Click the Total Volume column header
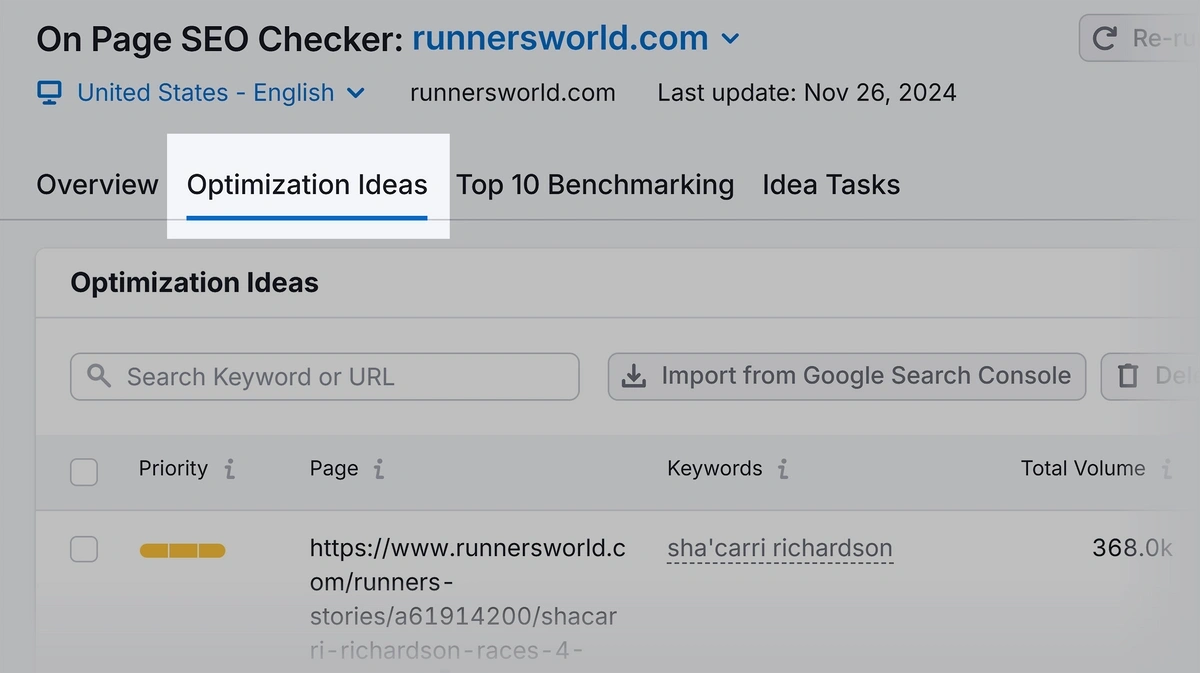Screen dimensions: 1200x673 click(1083, 469)
